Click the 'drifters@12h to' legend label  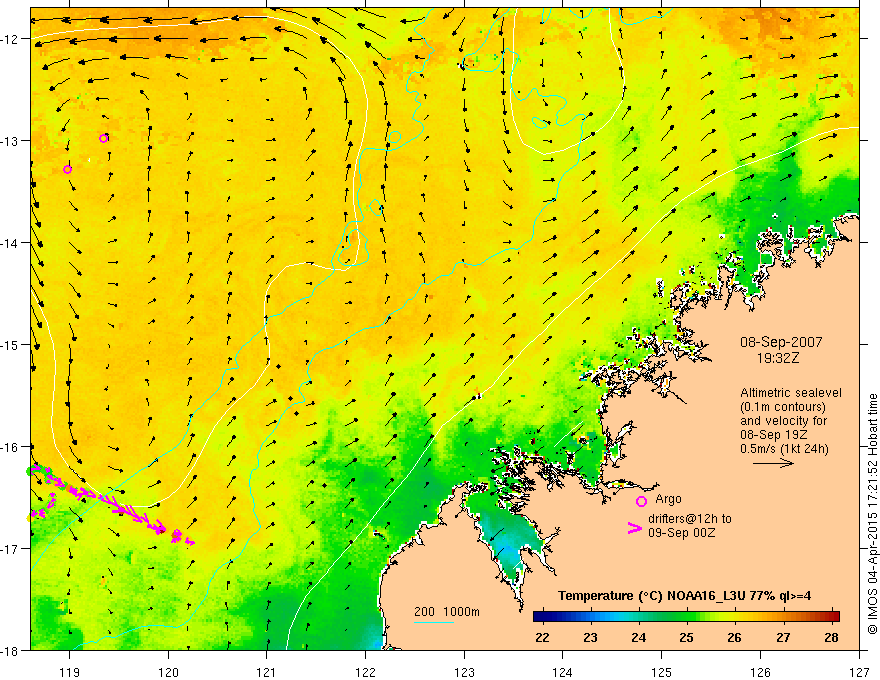coord(690,518)
